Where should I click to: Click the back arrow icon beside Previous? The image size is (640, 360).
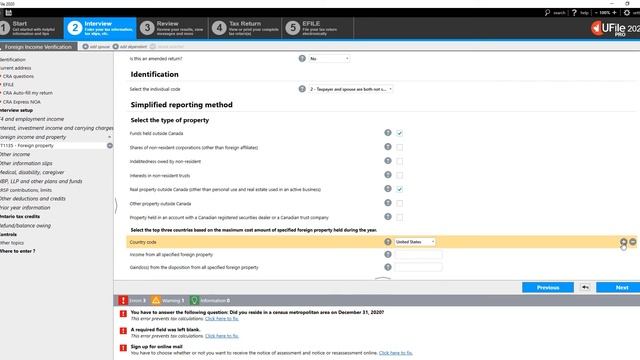tap(585, 287)
